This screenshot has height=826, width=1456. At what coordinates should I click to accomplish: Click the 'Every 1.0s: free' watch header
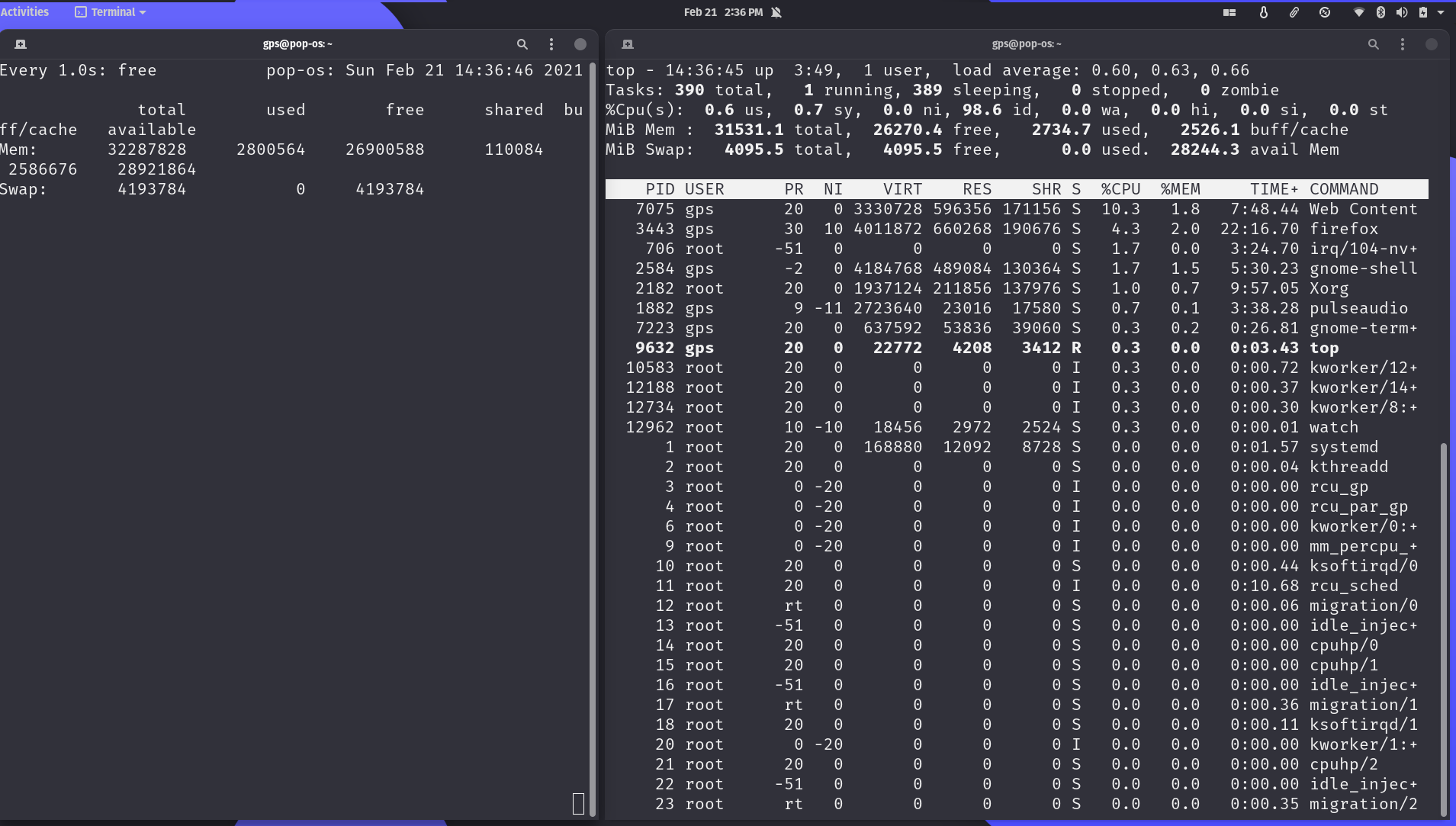[x=78, y=70]
